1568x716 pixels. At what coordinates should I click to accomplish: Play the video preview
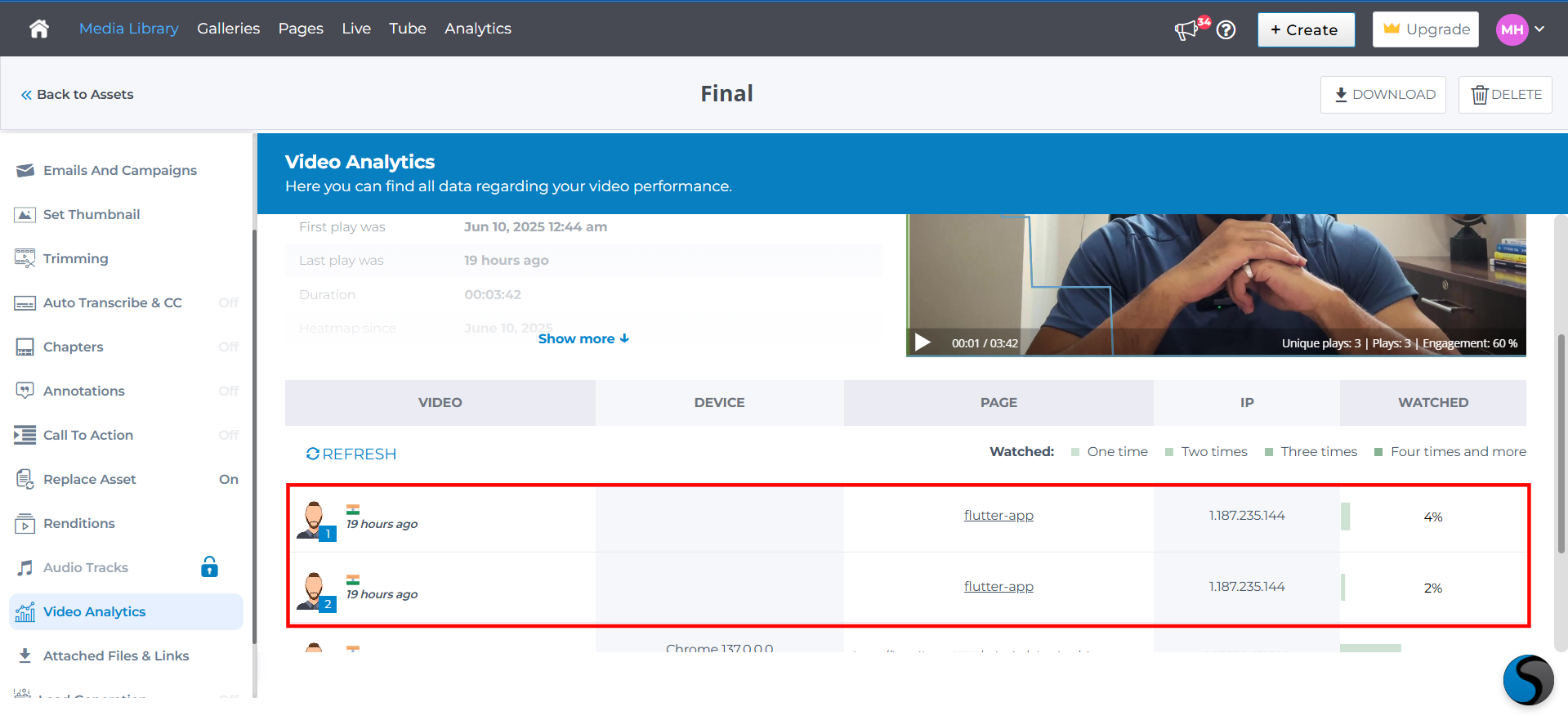pyautogui.click(x=922, y=342)
